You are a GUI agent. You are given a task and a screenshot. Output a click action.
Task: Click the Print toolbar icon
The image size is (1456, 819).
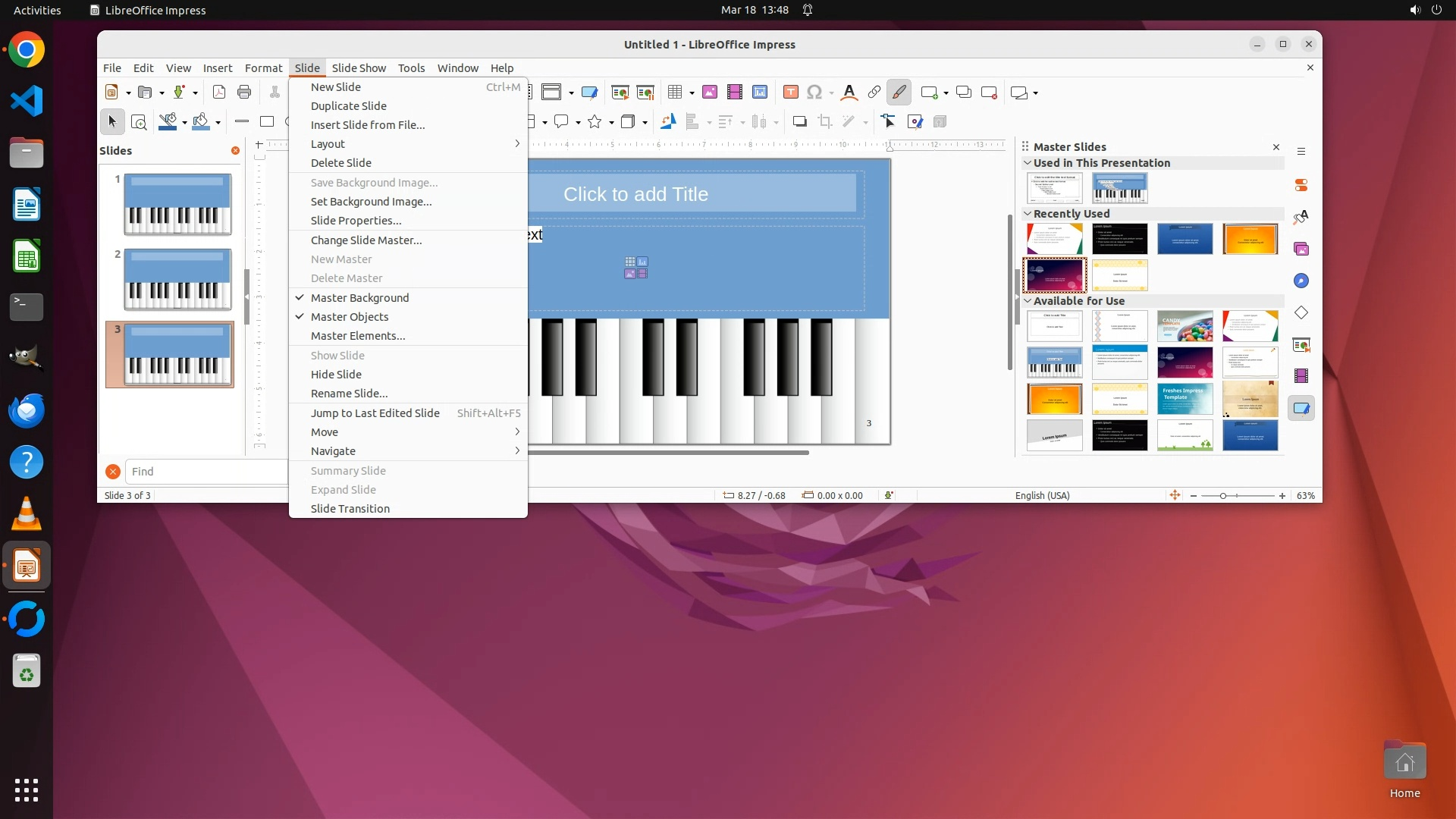click(x=244, y=93)
